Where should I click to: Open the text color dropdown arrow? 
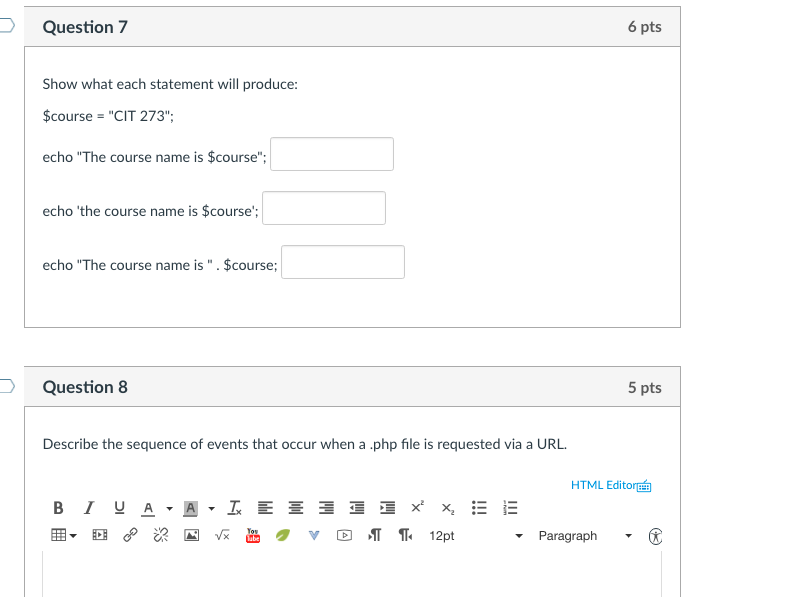(x=170, y=508)
